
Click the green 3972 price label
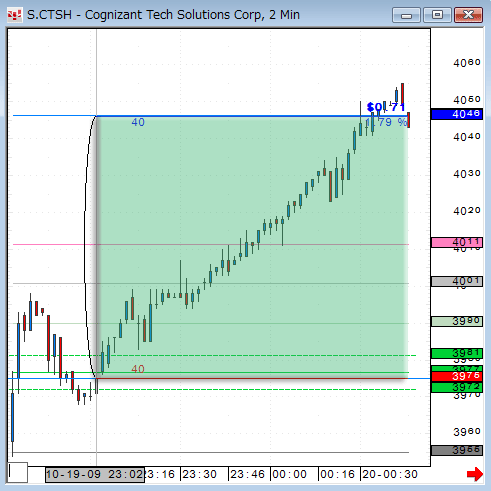(x=457, y=387)
